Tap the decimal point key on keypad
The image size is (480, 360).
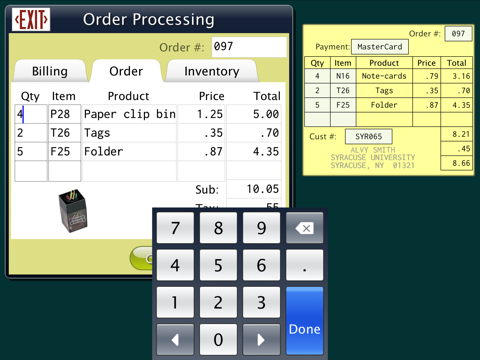(x=304, y=265)
